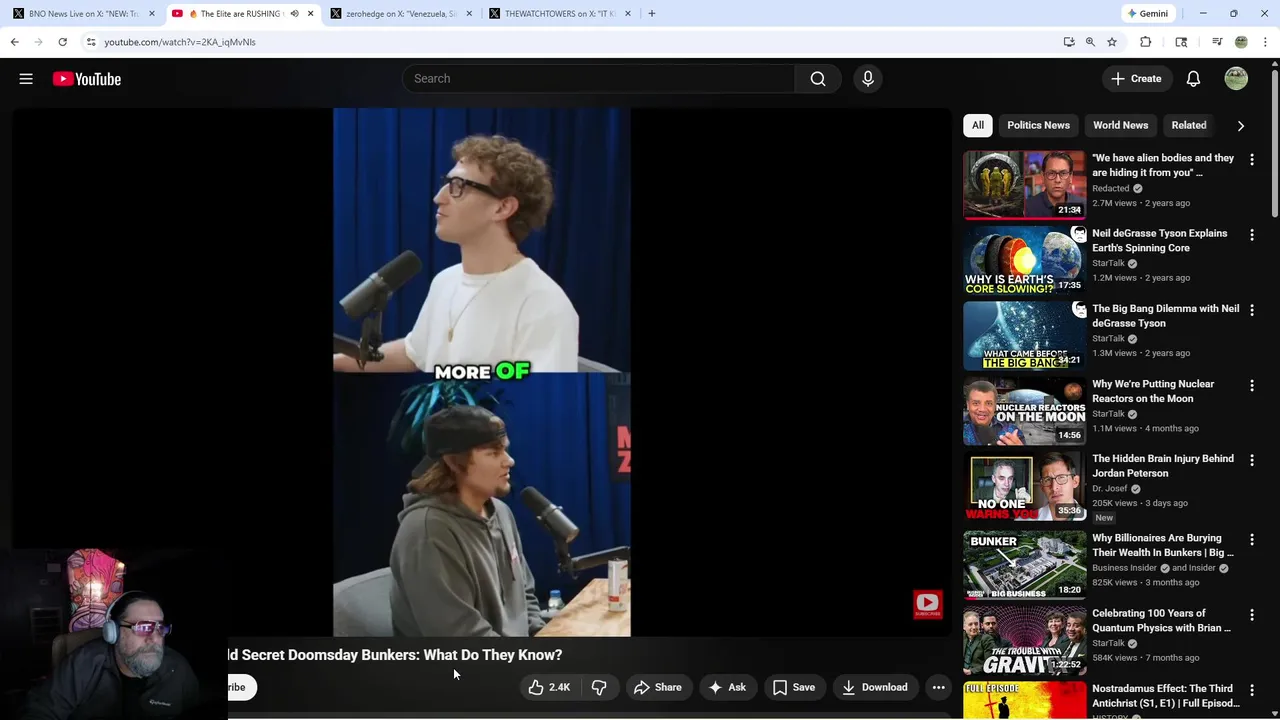The height and width of the screenshot is (720, 1280).
Task: Dislike the video with thumbs down
Action: click(x=599, y=687)
